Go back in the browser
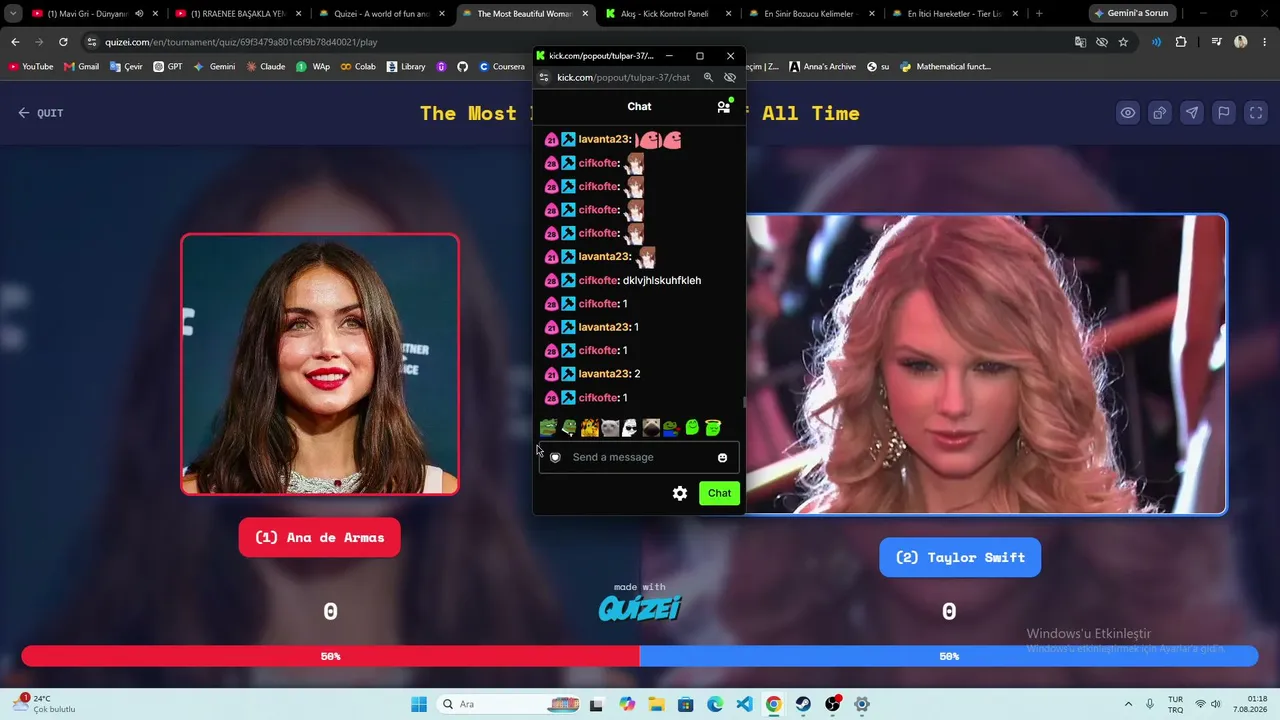1280x720 pixels. (x=15, y=42)
